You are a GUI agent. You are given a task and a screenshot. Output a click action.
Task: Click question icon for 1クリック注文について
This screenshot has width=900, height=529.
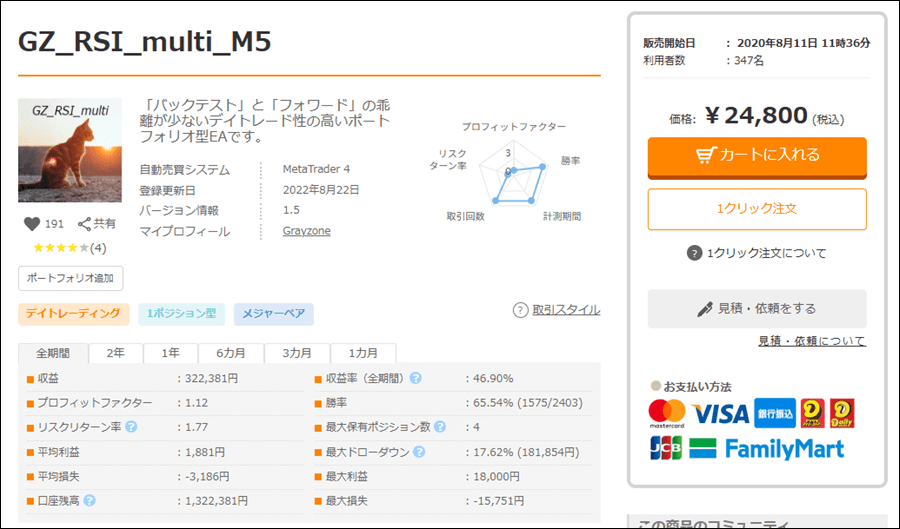pos(695,253)
